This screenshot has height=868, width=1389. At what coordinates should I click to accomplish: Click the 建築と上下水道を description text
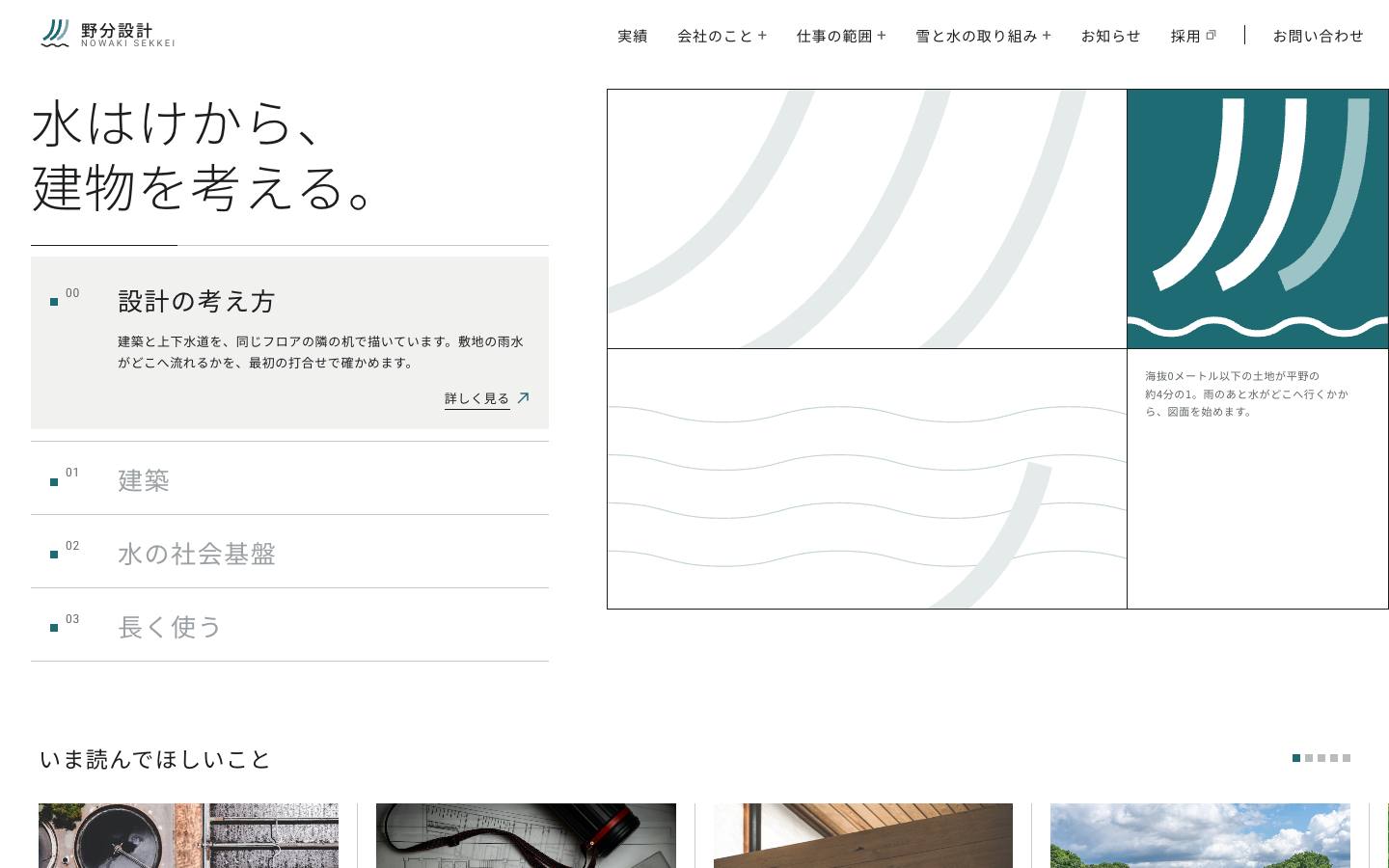320,352
